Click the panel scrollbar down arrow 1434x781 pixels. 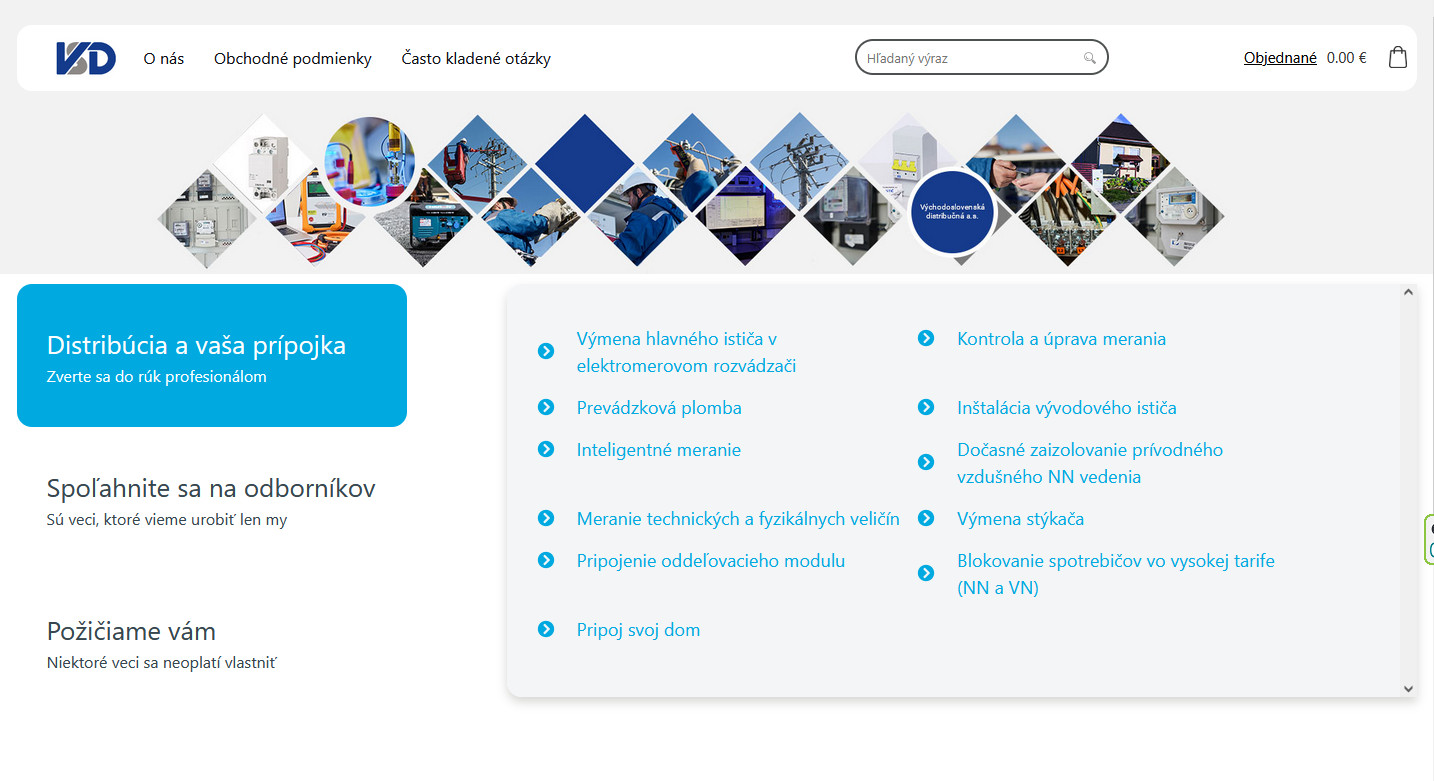pyautogui.click(x=1408, y=689)
